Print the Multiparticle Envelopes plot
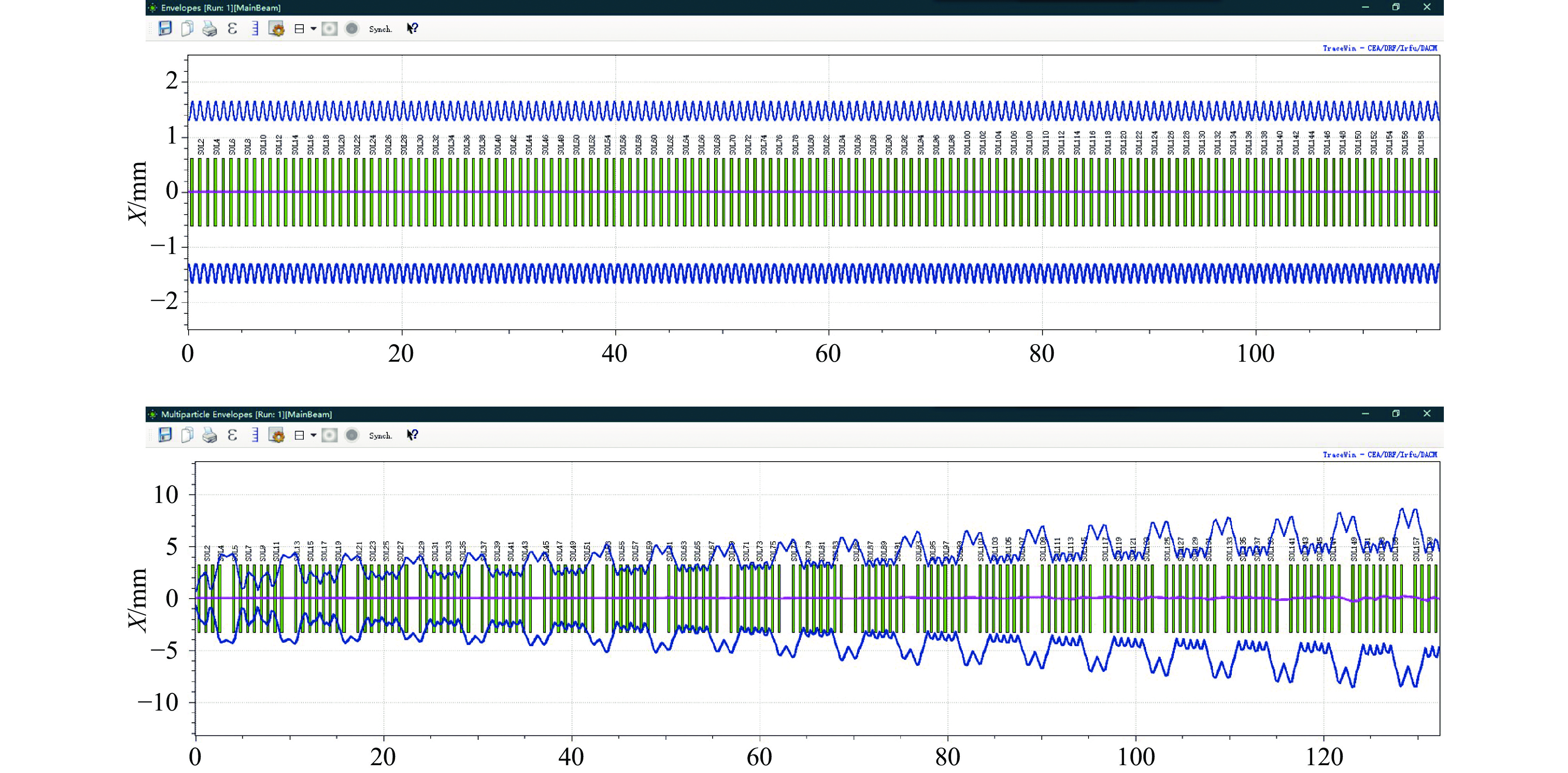 point(209,435)
